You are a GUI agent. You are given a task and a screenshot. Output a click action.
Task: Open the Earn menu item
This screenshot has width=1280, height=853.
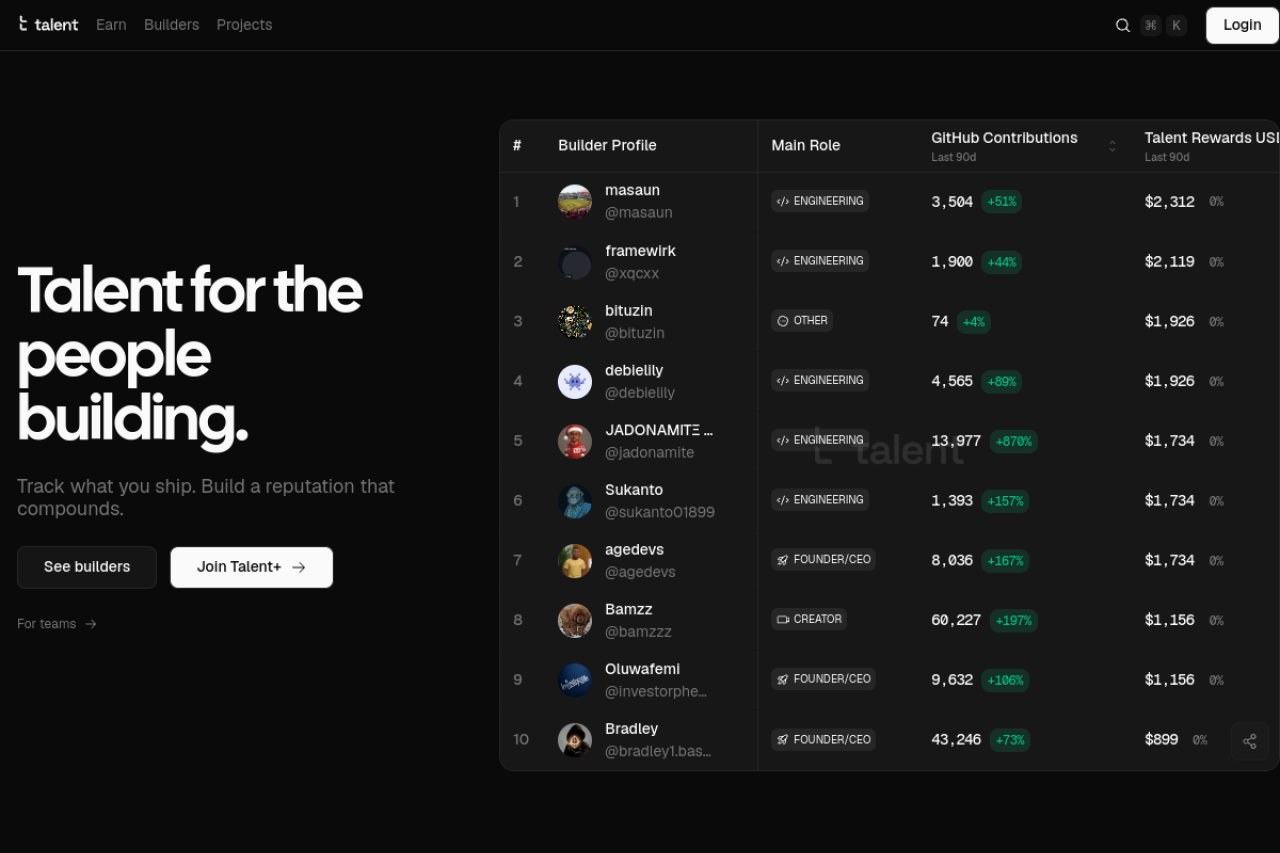coord(111,24)
